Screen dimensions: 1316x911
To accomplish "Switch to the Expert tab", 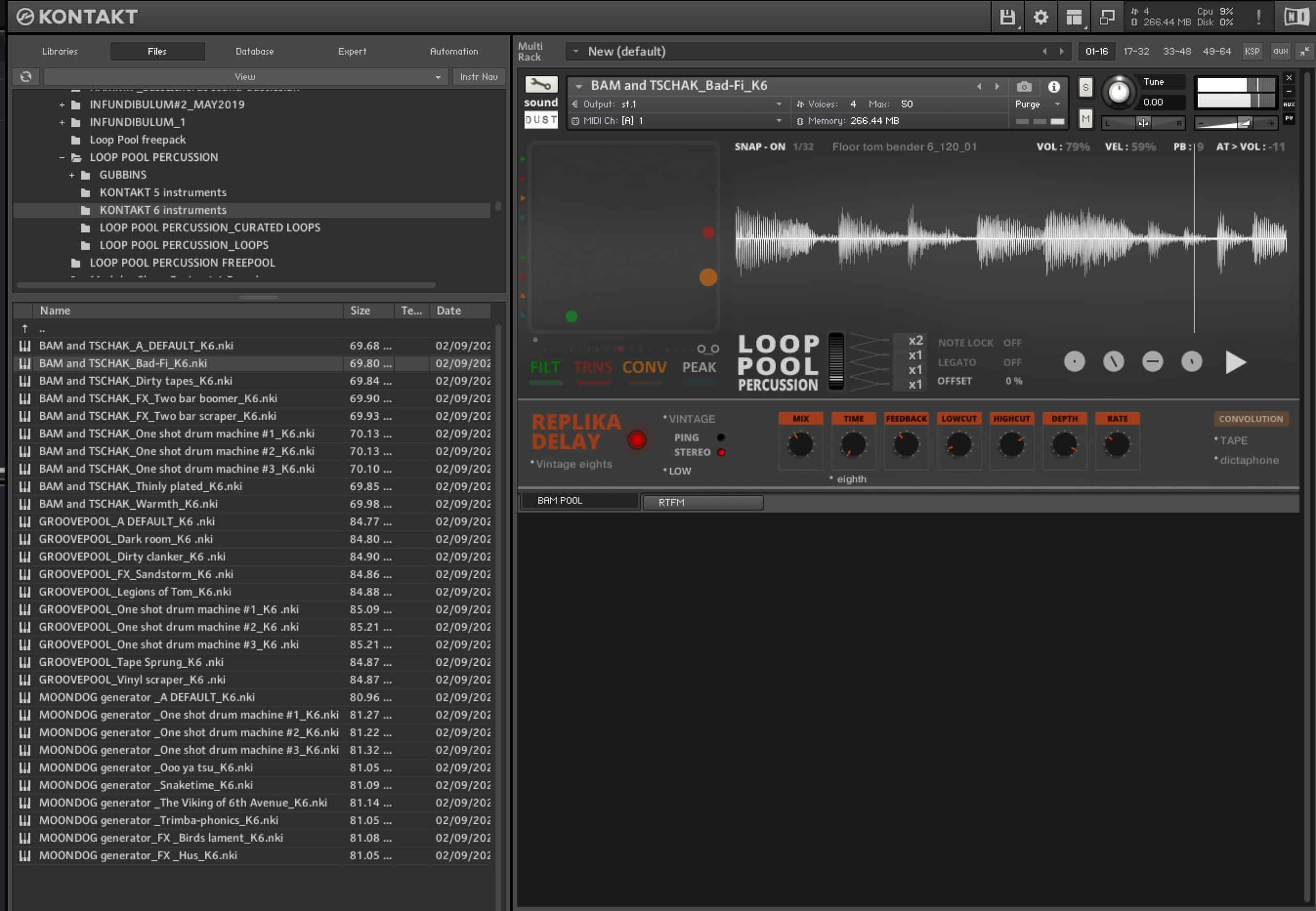I will pyautogui.click(x=352, y=51).
